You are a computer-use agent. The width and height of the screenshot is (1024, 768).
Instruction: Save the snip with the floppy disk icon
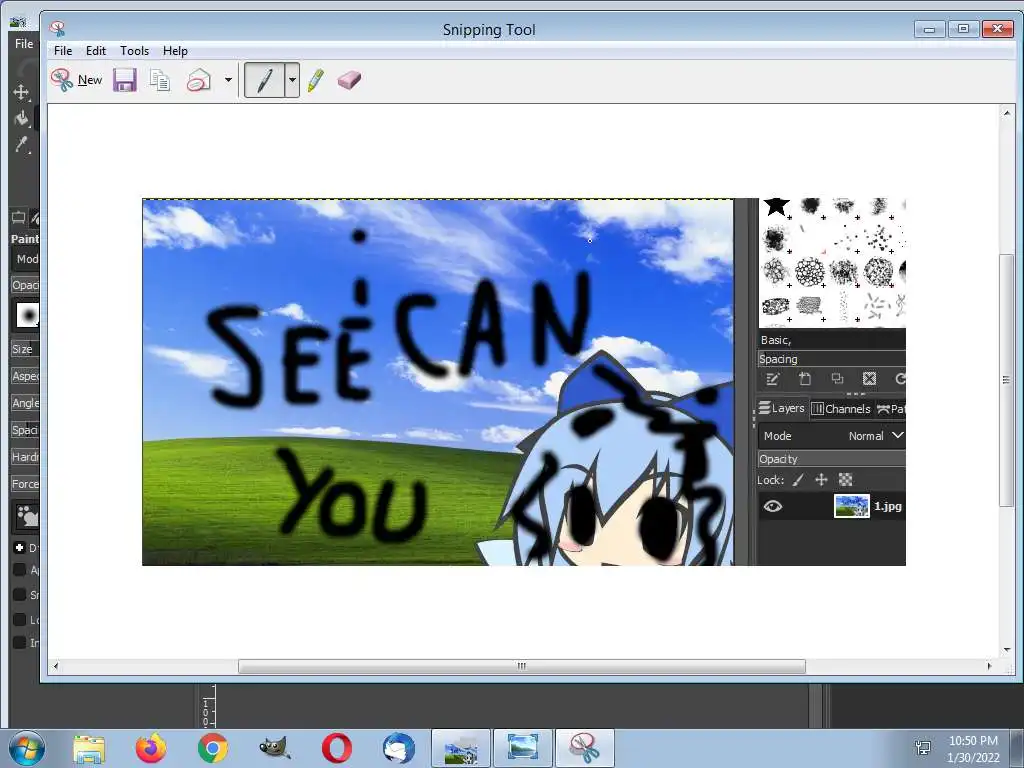pyautogui.click(x=125, y=80)
